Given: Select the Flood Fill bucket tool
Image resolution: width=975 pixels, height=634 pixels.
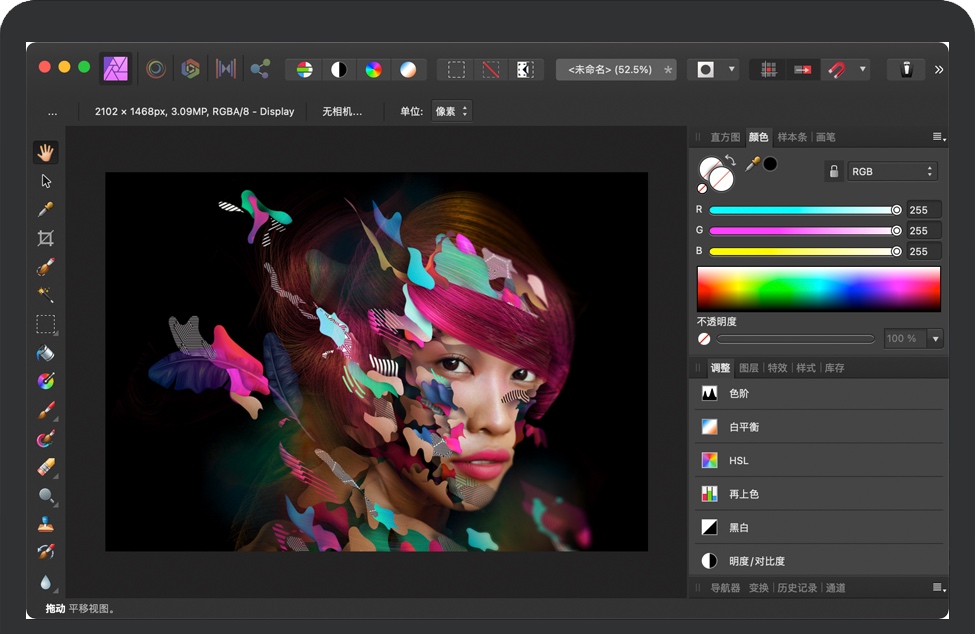Looking at the screenshot, I should pyautogui.click(x=45, y=353).
